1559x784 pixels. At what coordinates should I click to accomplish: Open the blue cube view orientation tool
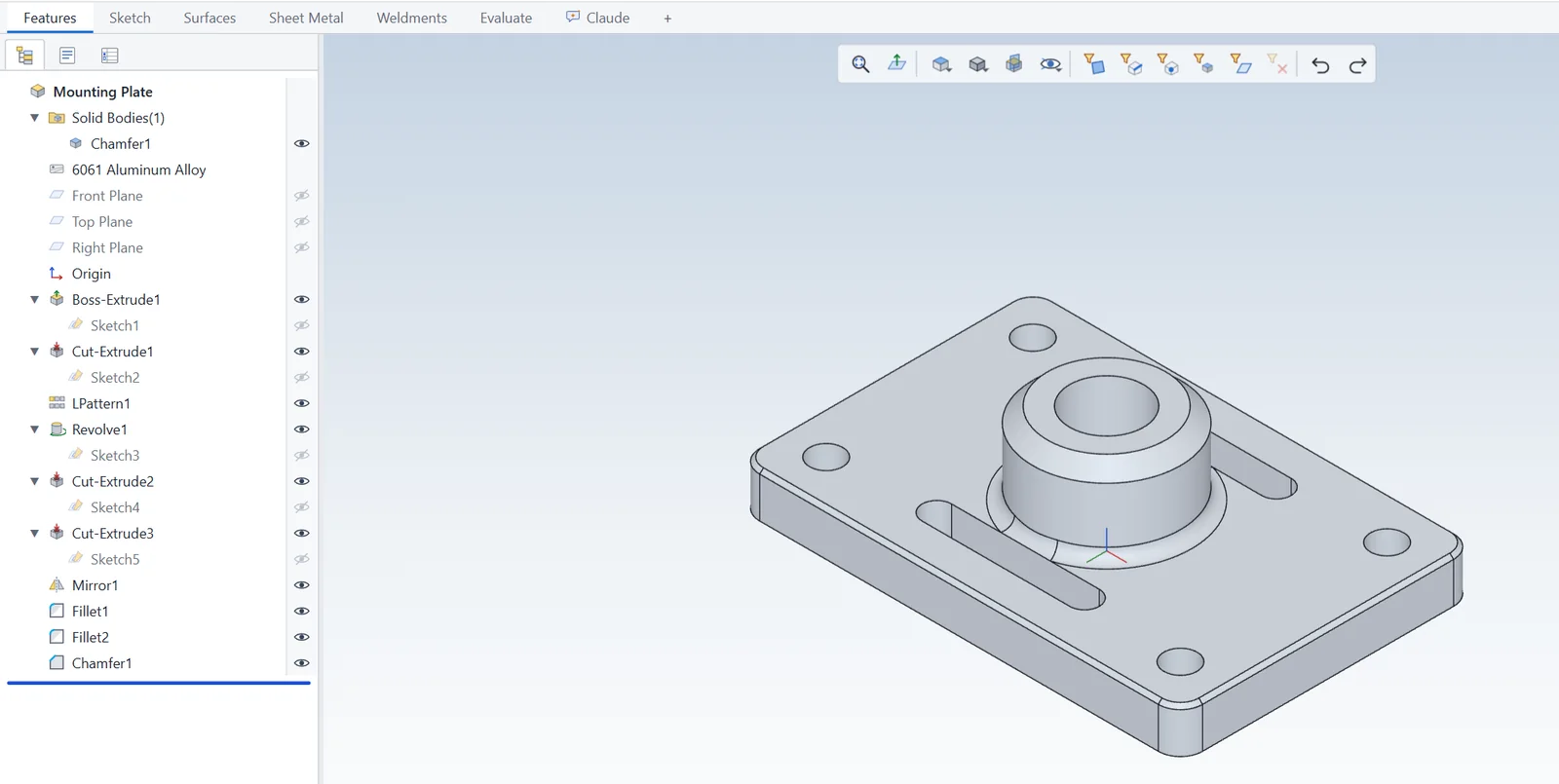pos(941,64)
